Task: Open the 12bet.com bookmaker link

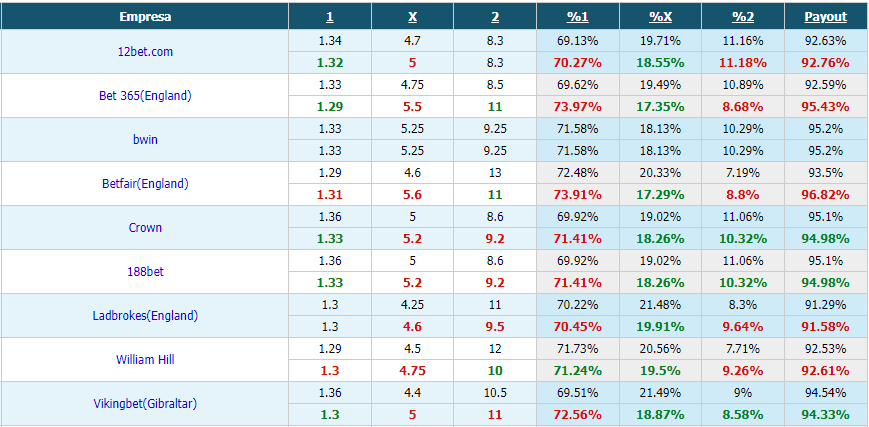Action: click(x=145, y=52)
